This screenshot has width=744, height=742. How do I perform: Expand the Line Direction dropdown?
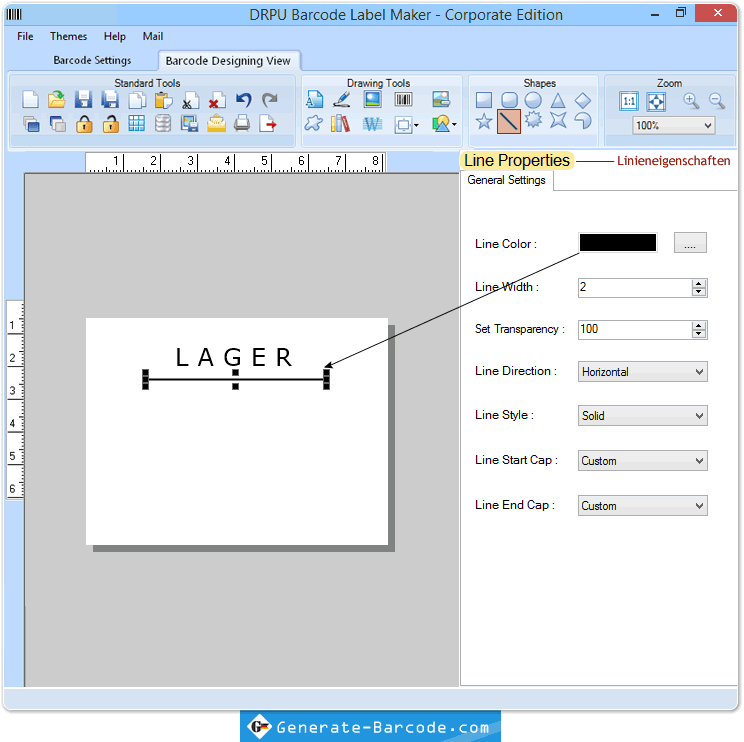pyautogui.click(x=642, y=372)
